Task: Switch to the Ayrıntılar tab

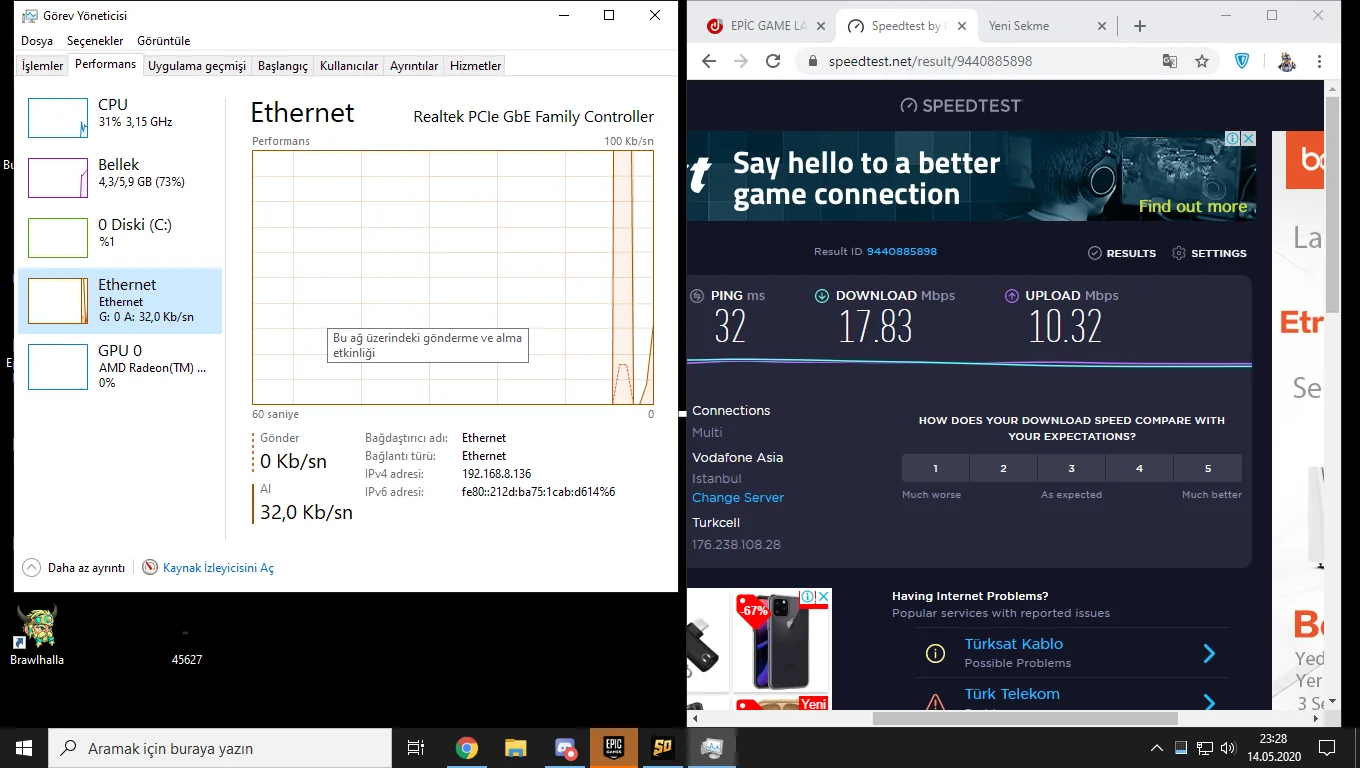Action: point(414,66)
